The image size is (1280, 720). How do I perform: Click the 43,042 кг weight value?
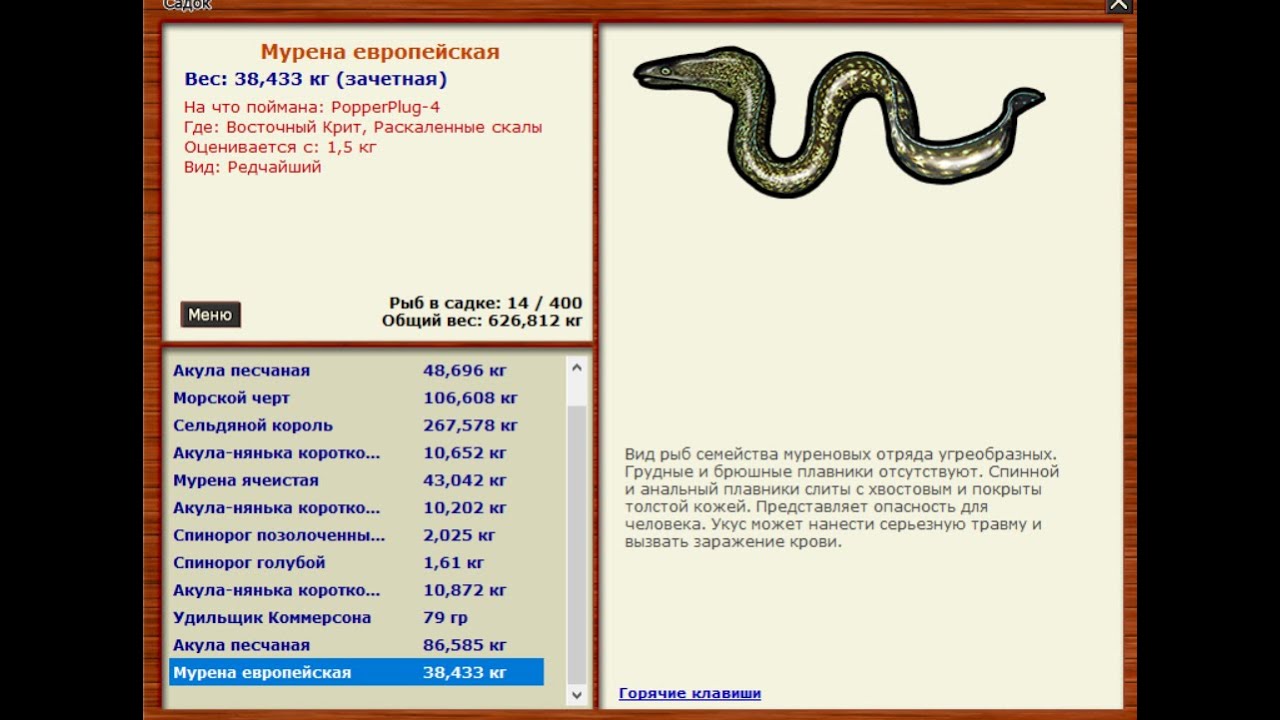click(x=465, y=480)
